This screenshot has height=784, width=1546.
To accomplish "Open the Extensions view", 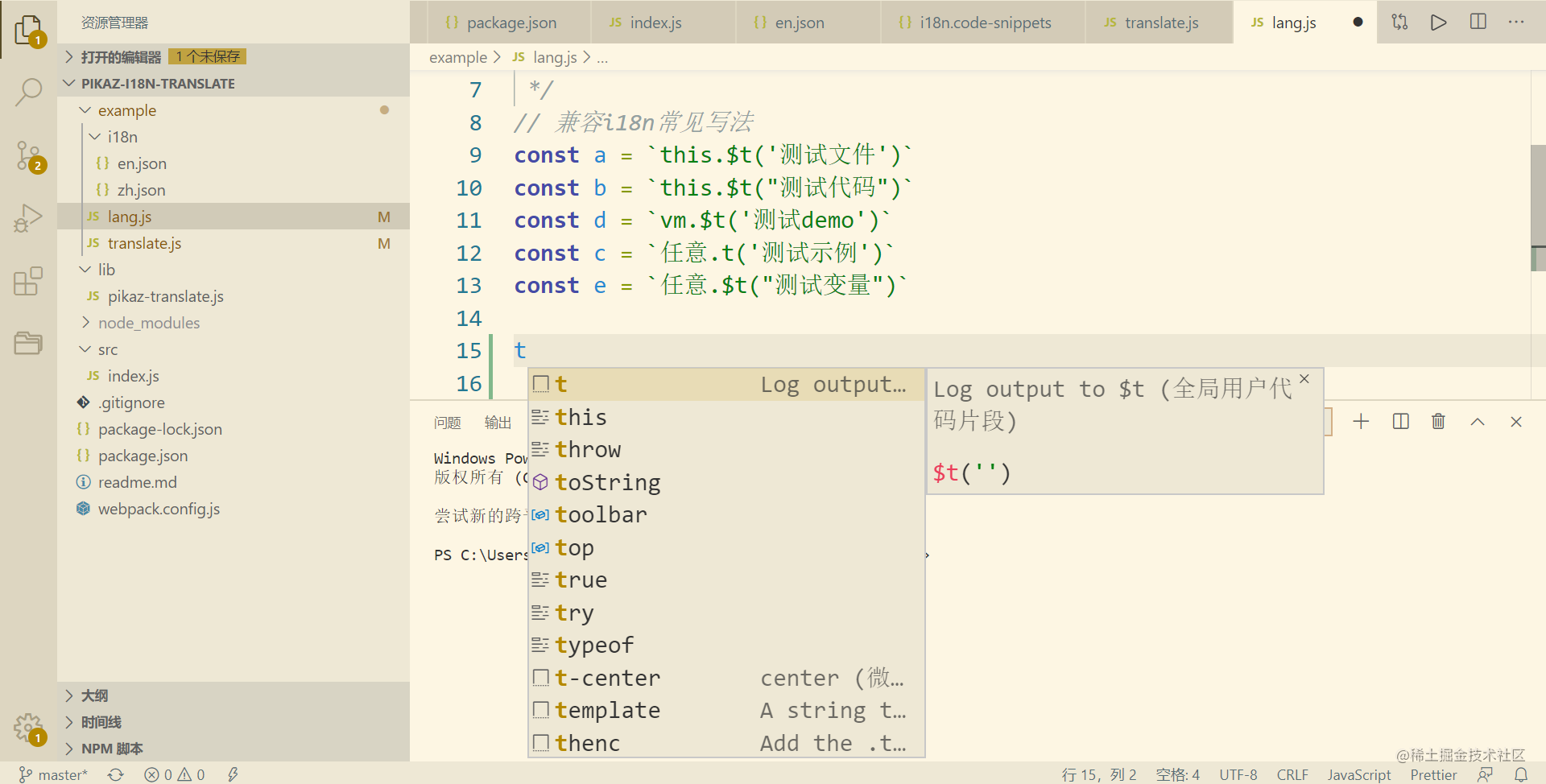I will pyautogui.click(x=29, y=281).
